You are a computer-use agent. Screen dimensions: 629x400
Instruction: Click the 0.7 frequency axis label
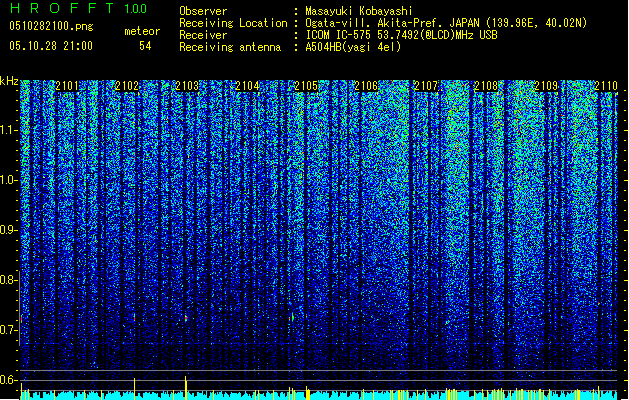click(9, 330)
